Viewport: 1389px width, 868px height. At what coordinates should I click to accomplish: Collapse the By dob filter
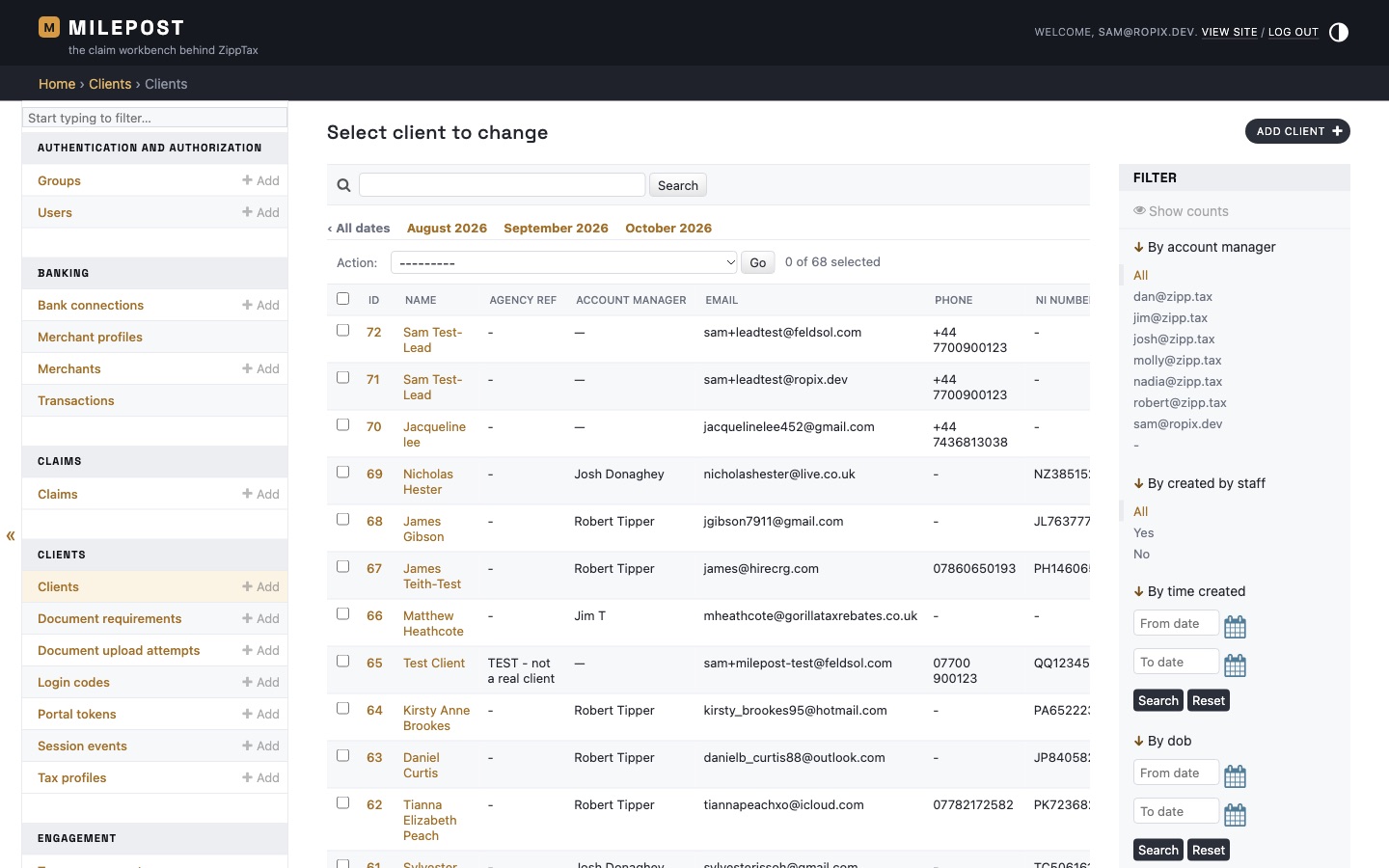1162,741
